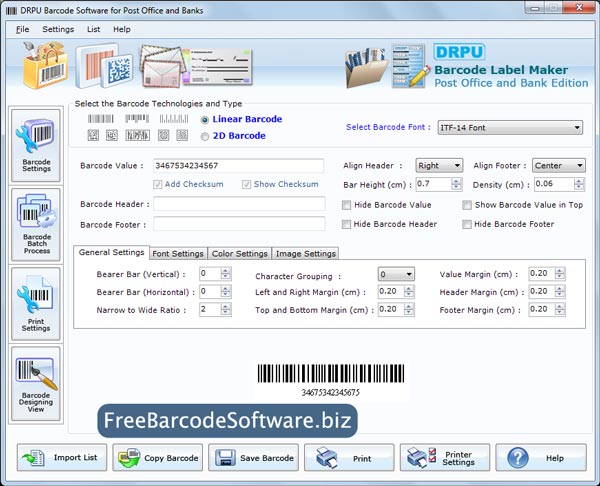
Task: Click the Copy Barcode button
Action: [x=158, y=458]
